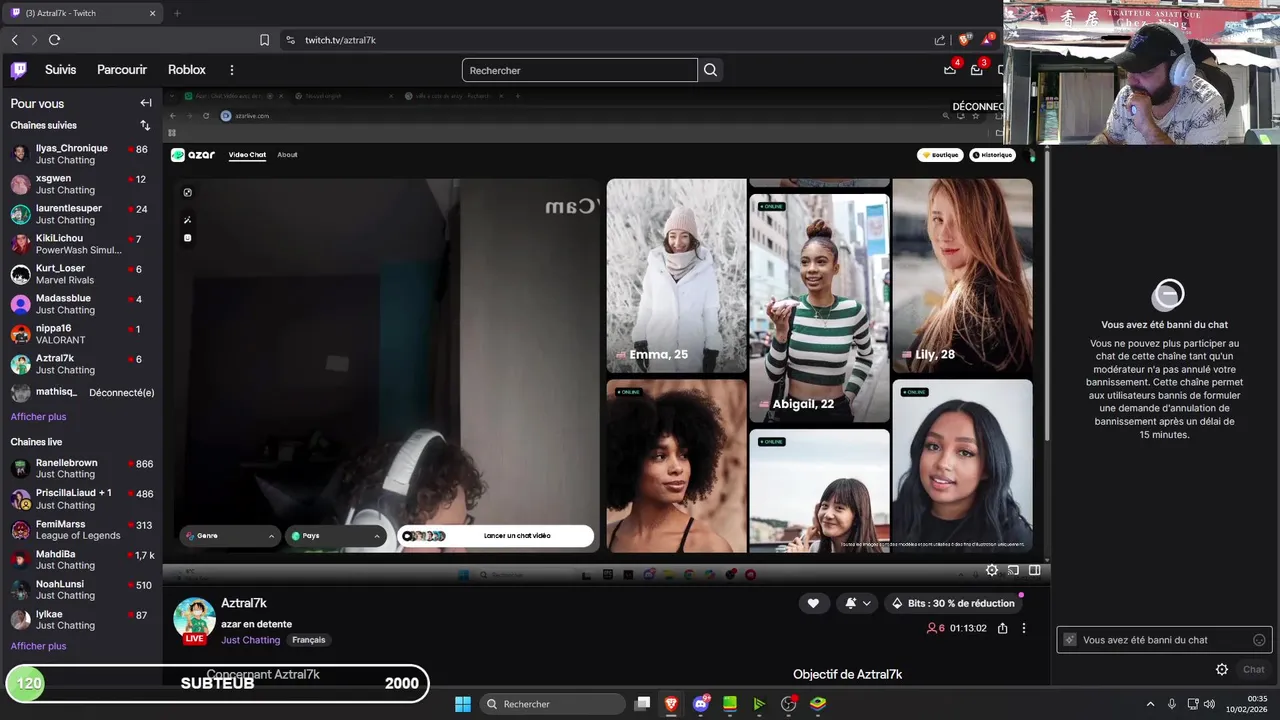Open FemiMarss League of Legends channel
The image size is (1280, 720).
click(x=81, y=529)
